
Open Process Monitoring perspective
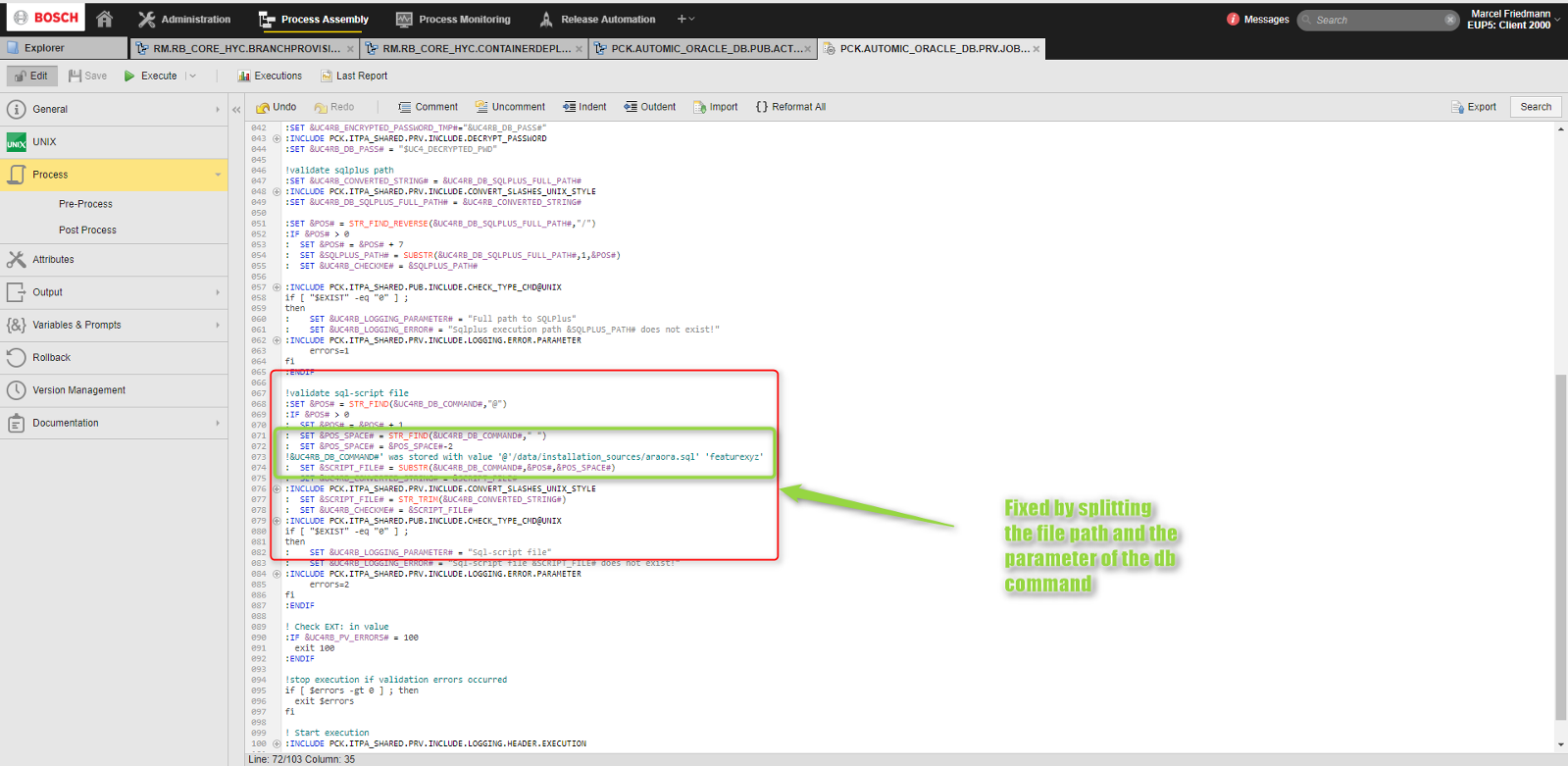453,19
